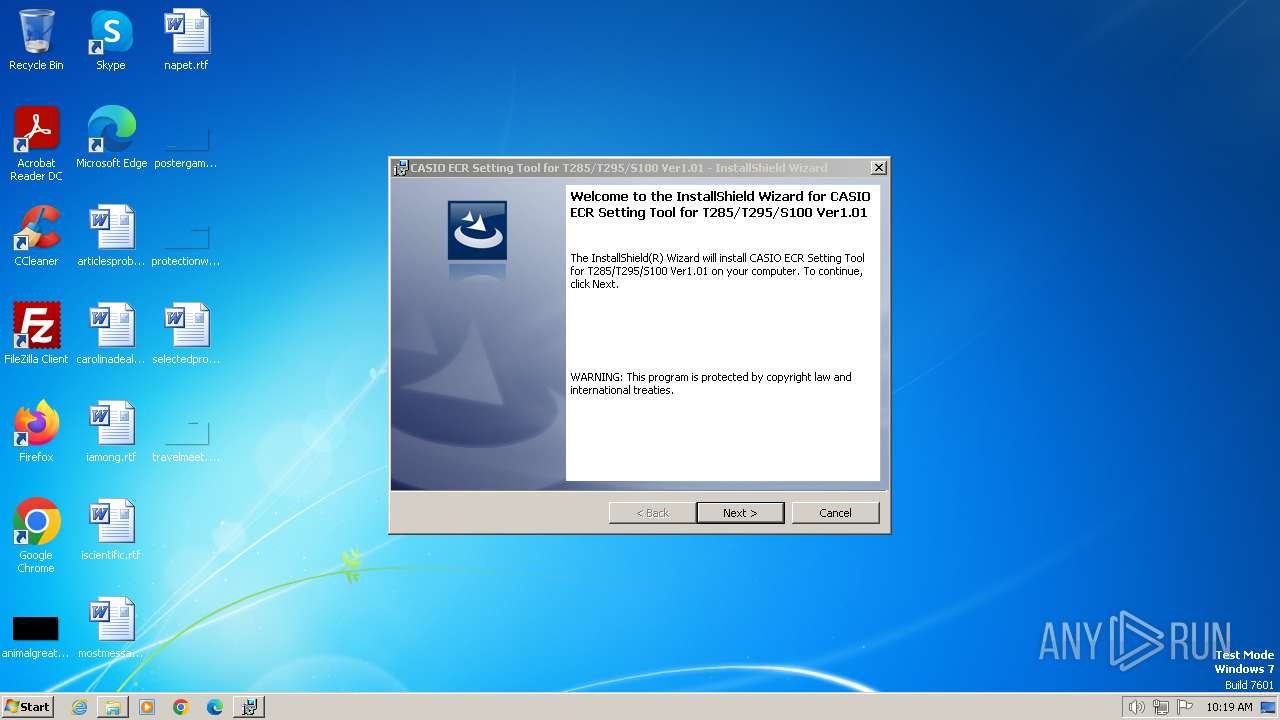Select the Microsoft Edge desktop shortcut

111,138
